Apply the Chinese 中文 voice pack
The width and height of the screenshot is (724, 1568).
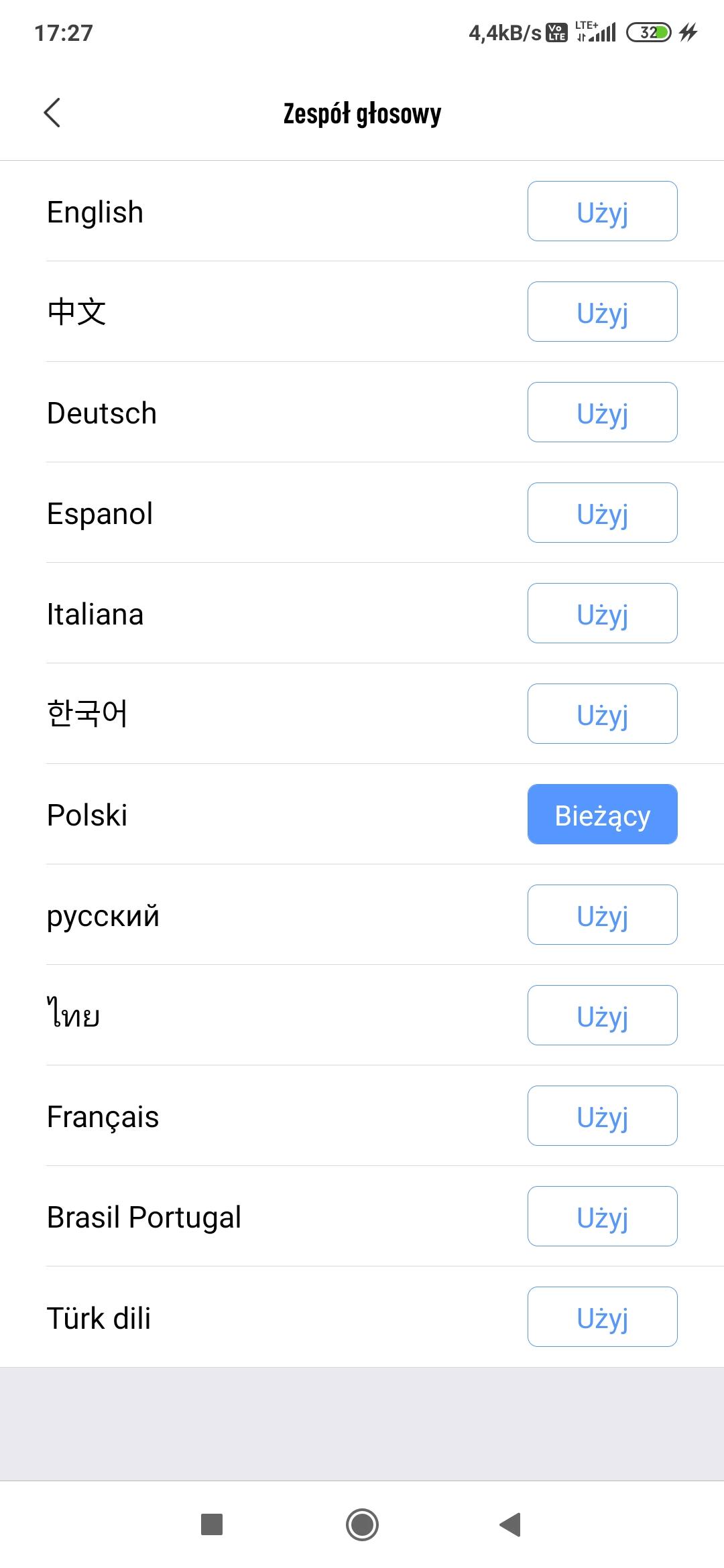click(602, 312)
